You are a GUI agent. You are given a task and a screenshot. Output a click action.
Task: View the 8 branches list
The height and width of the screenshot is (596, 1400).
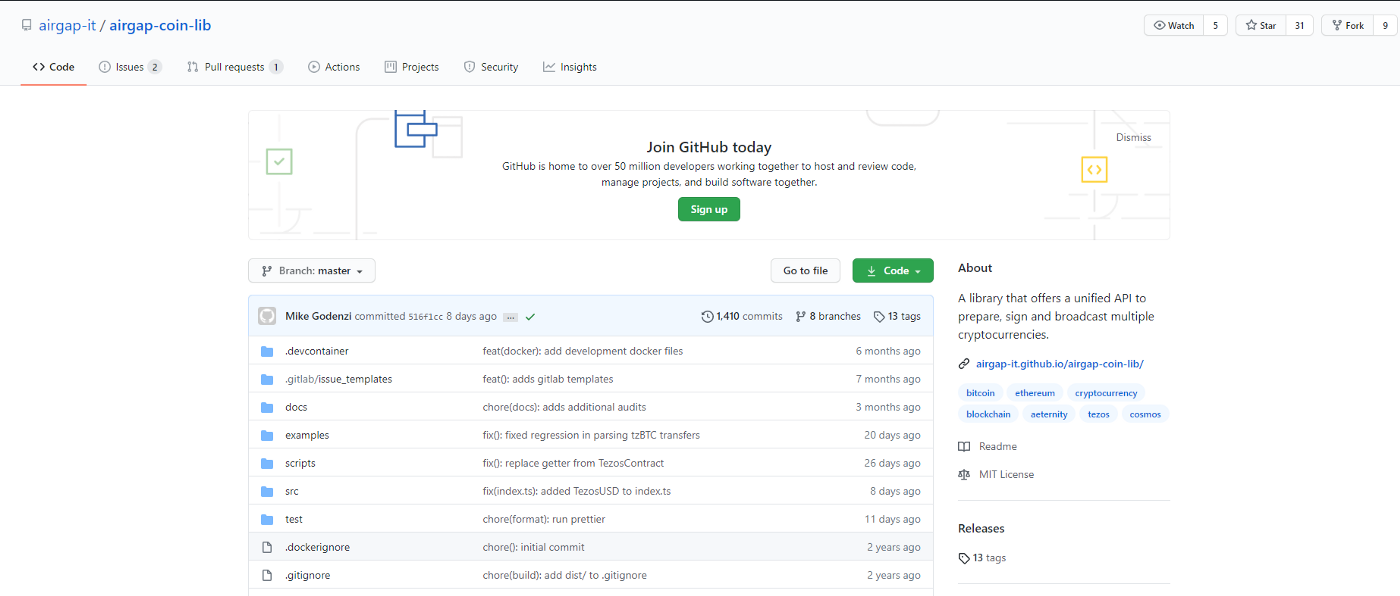[x=828, y=316]
